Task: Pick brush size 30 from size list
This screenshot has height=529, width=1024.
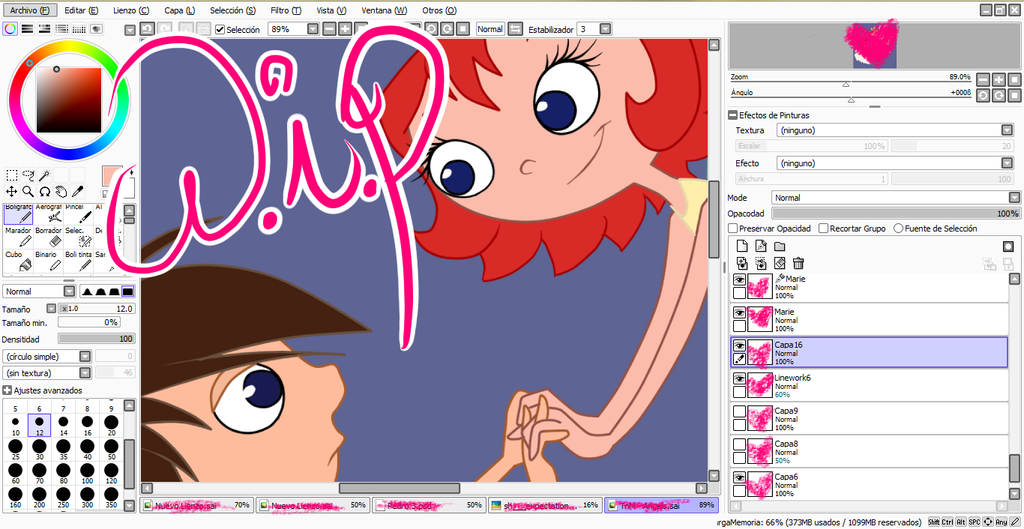Action: click(x=39, y=451)
